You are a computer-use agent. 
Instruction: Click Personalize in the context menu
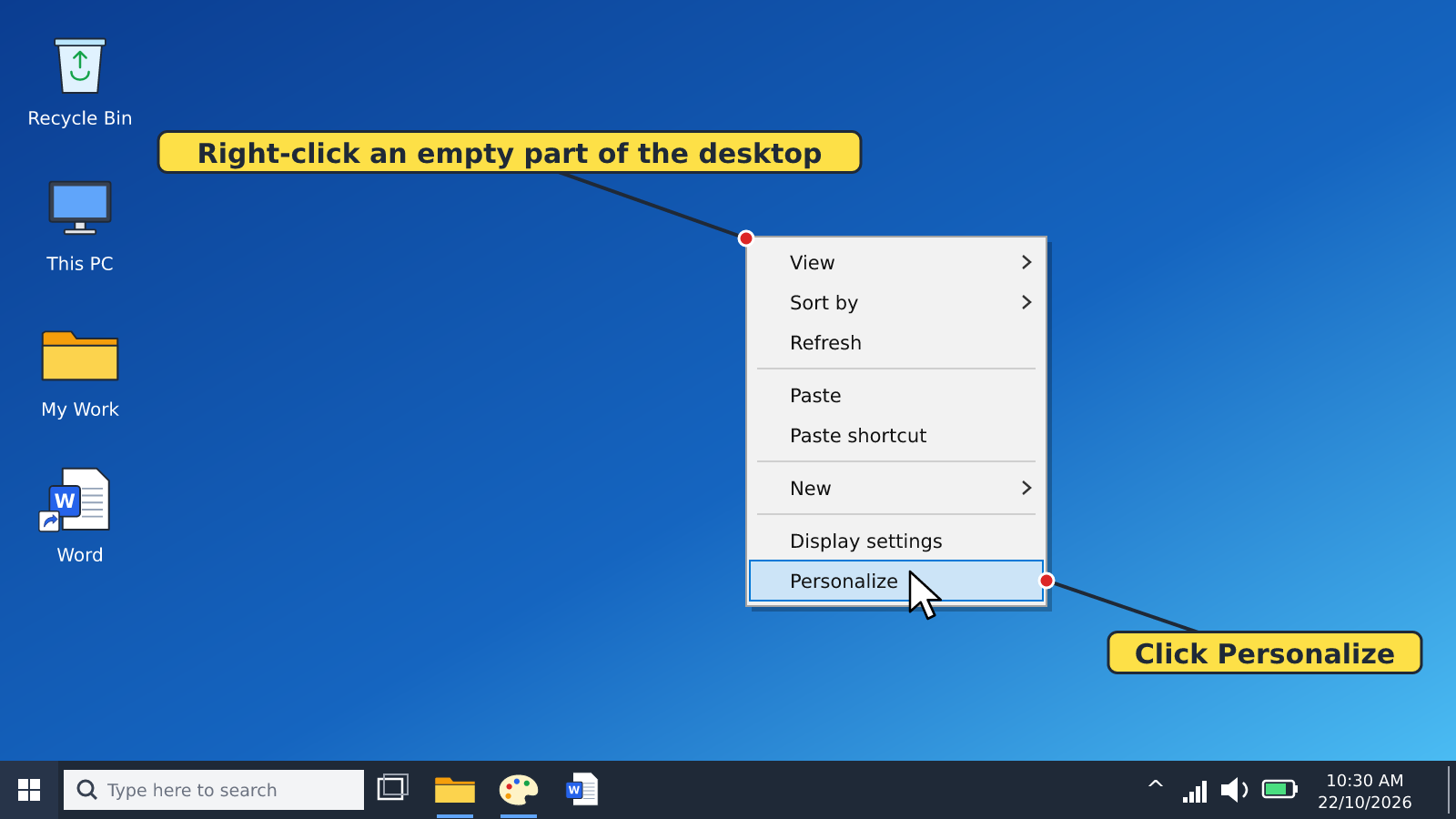(x=896, y=581)
